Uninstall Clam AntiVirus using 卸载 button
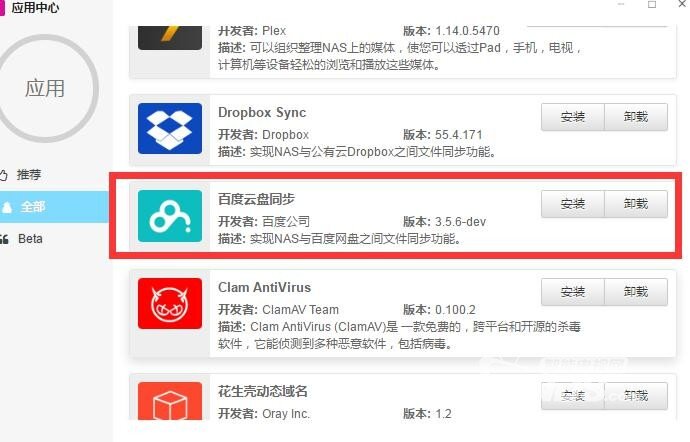Viewport: 690px width, 442px height. pos(636,291)
